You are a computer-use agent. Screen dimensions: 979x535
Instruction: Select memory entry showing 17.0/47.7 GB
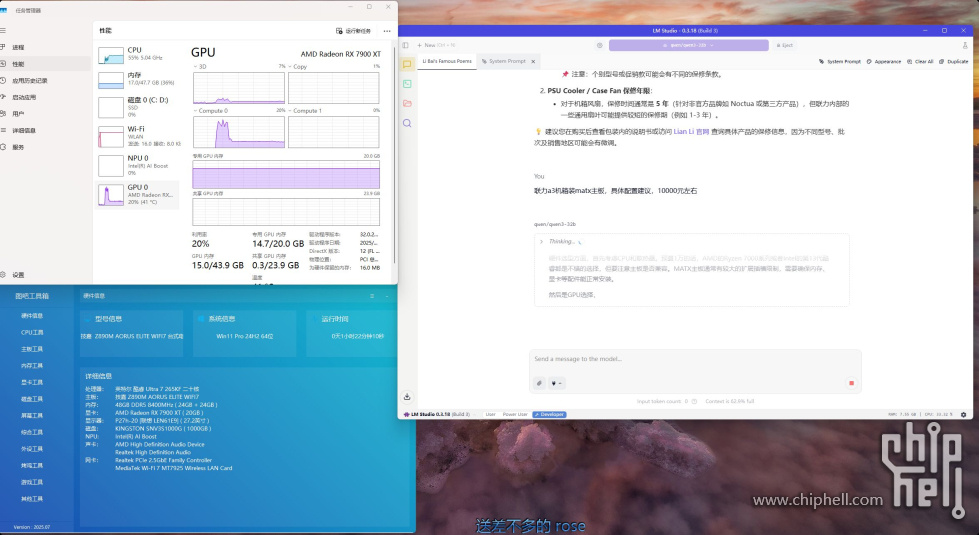pyautogui.click(x=137, y=79)
